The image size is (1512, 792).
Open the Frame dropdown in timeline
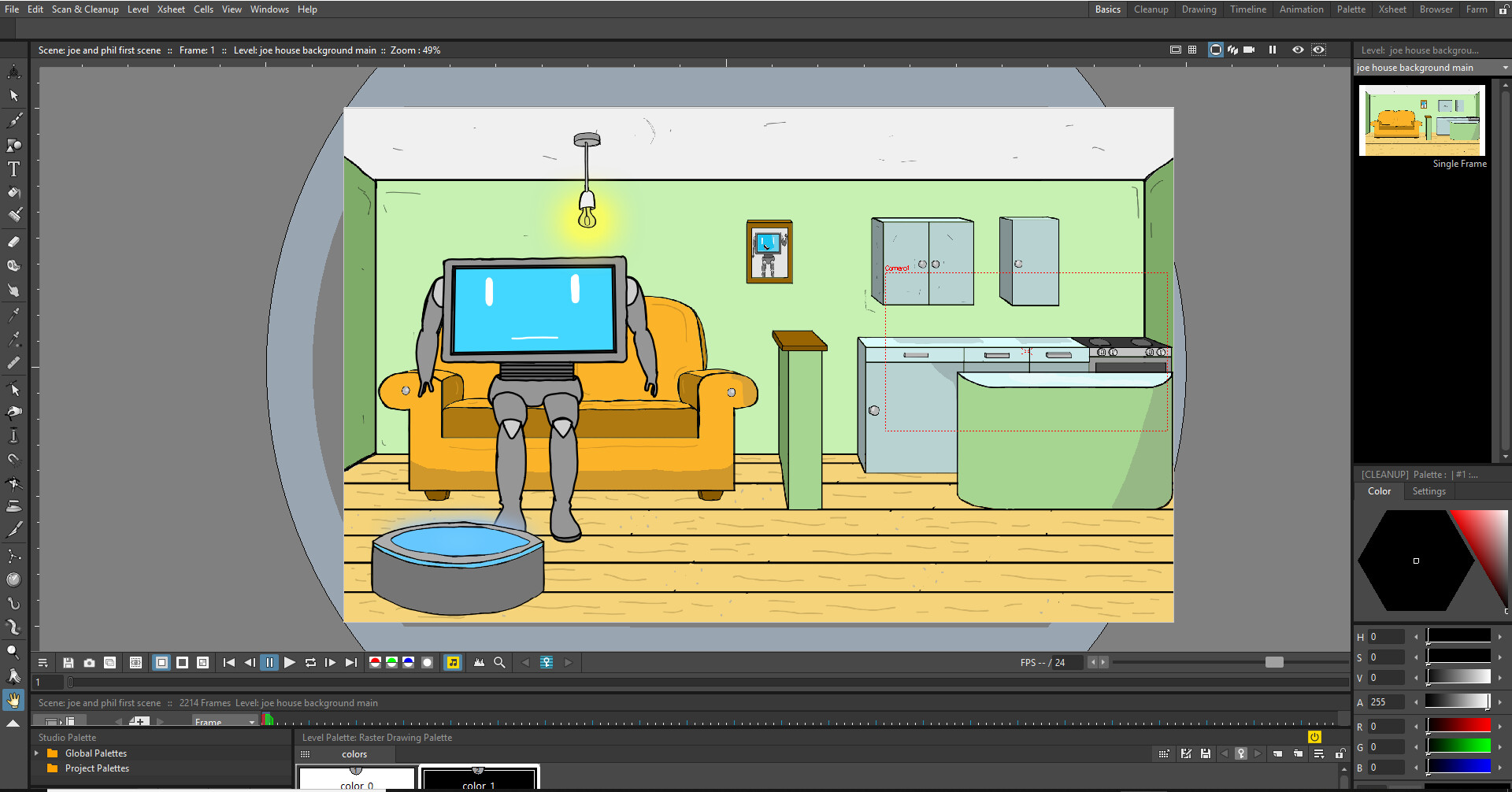225,722
